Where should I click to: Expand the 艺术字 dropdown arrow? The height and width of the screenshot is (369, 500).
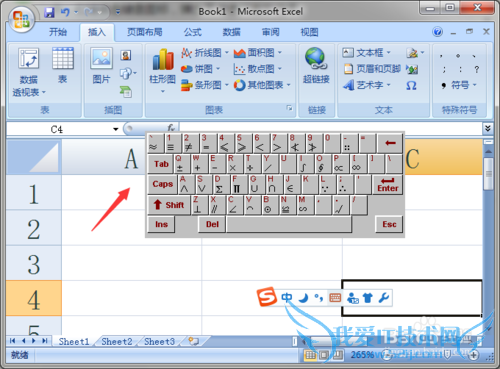click(x=388, y=85)
